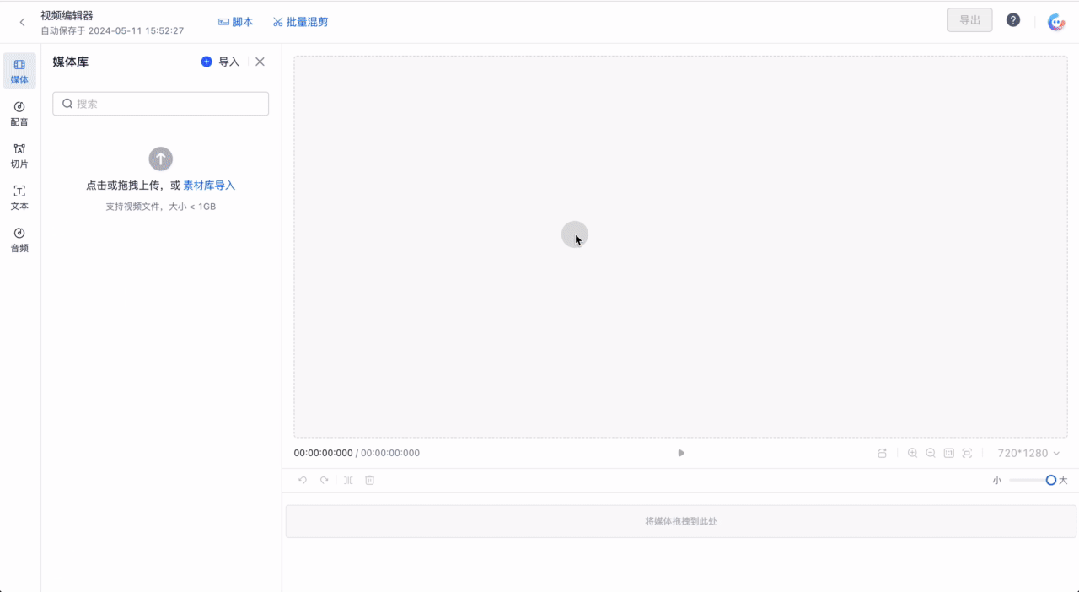Image resolution: width=1079 pixels, height=592 pixels.
Task: Open the 脚本 script editor
Action: coord(235,22)
